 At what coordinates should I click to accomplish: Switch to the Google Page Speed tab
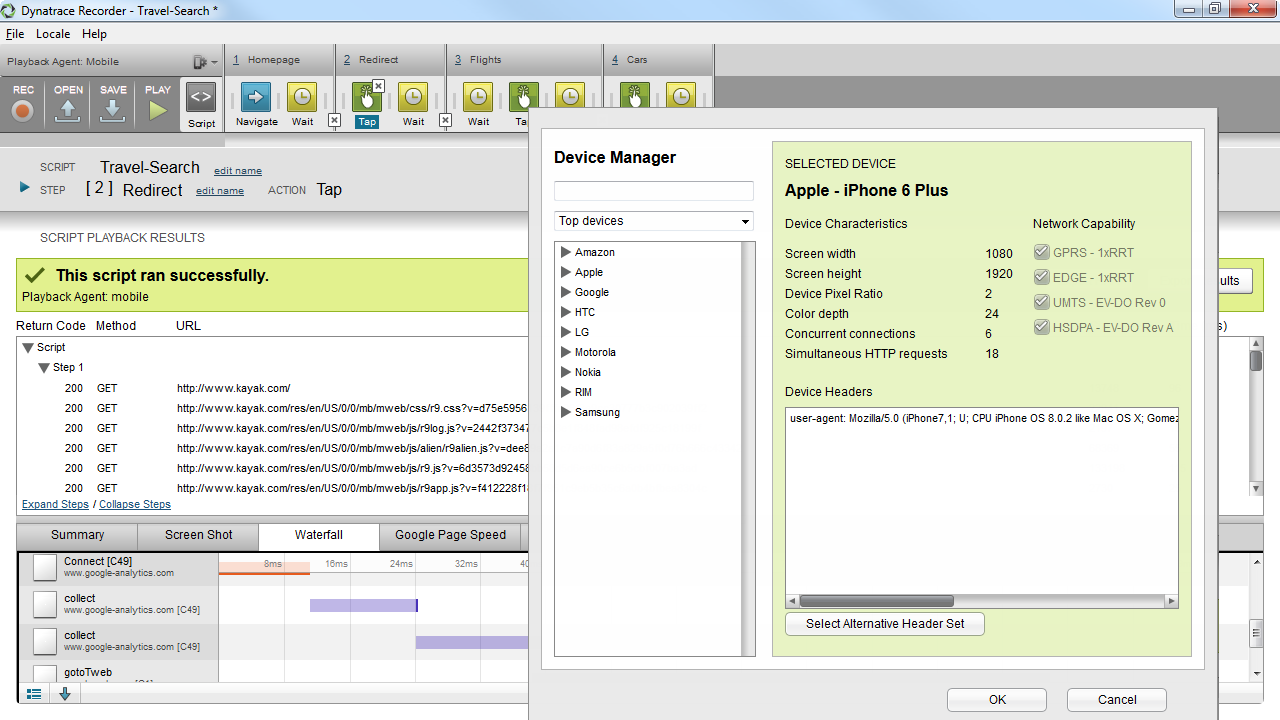[450, 535]
